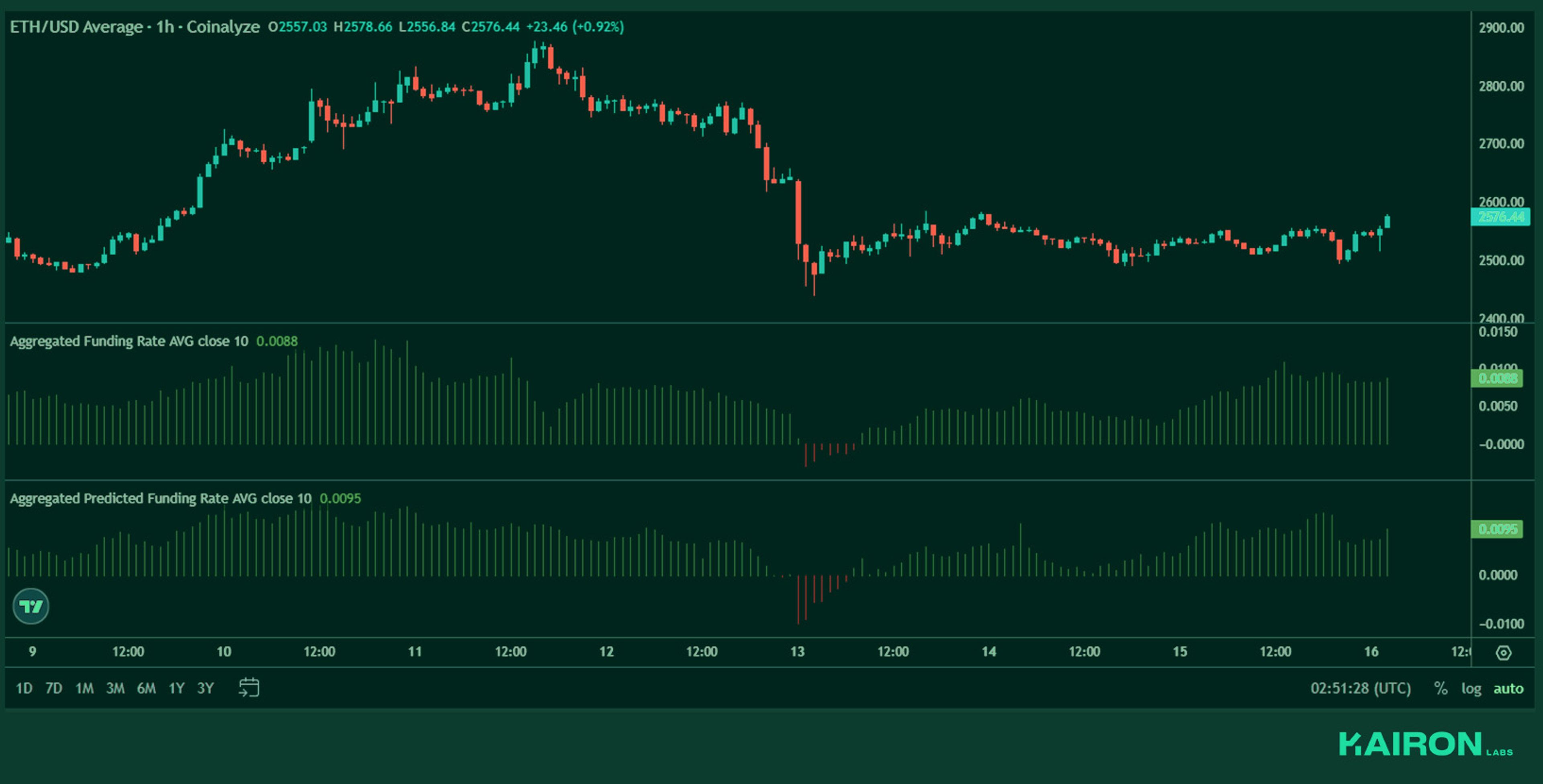Click the open value O2557.03
Screen dimensions: 1543x784
298,27
